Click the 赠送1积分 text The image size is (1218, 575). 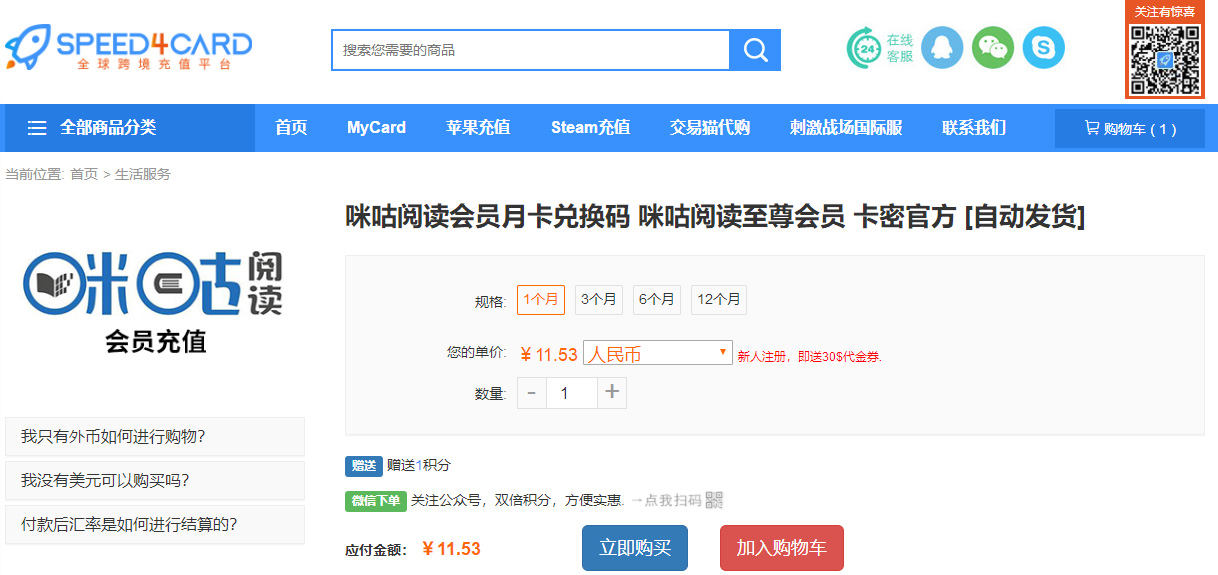click(x=419, y=465)
